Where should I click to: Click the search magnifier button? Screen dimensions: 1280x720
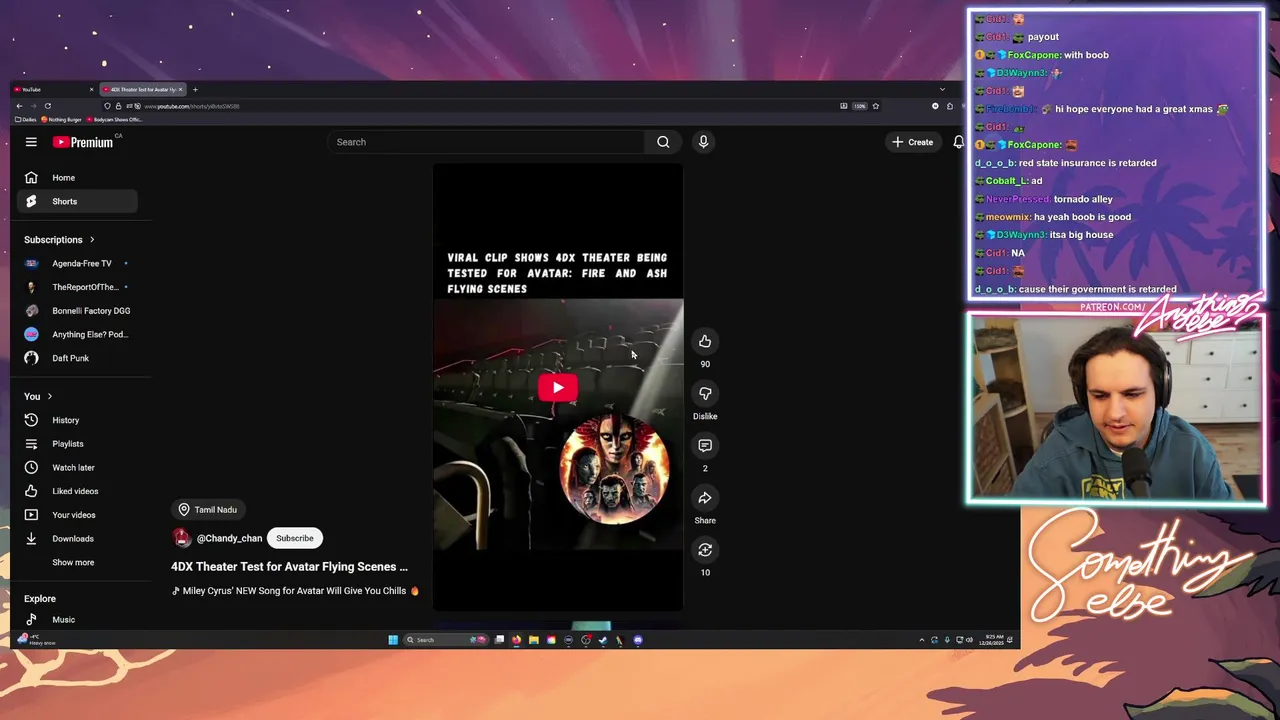(x=663, y=142)
